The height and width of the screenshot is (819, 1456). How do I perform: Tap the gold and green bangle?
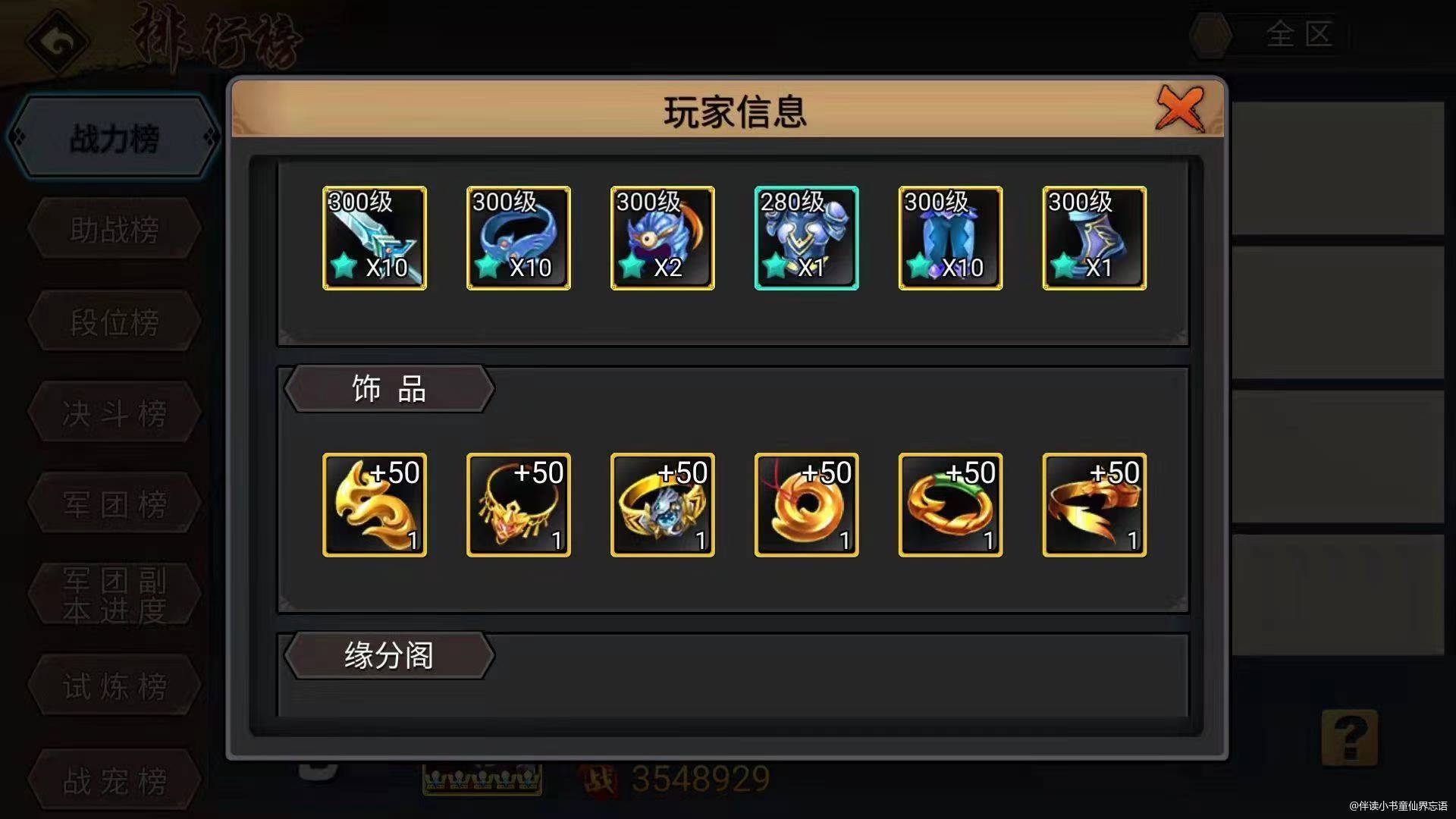pyautogui.click(x=951, y=505)
